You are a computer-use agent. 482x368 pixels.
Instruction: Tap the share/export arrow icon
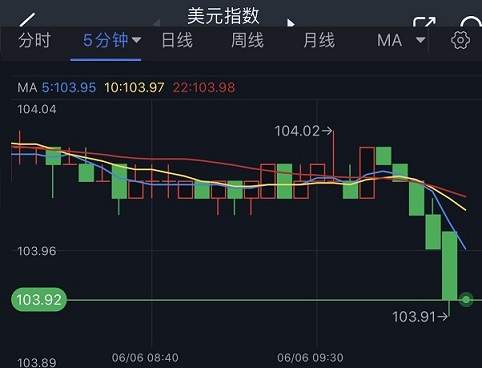424,22
